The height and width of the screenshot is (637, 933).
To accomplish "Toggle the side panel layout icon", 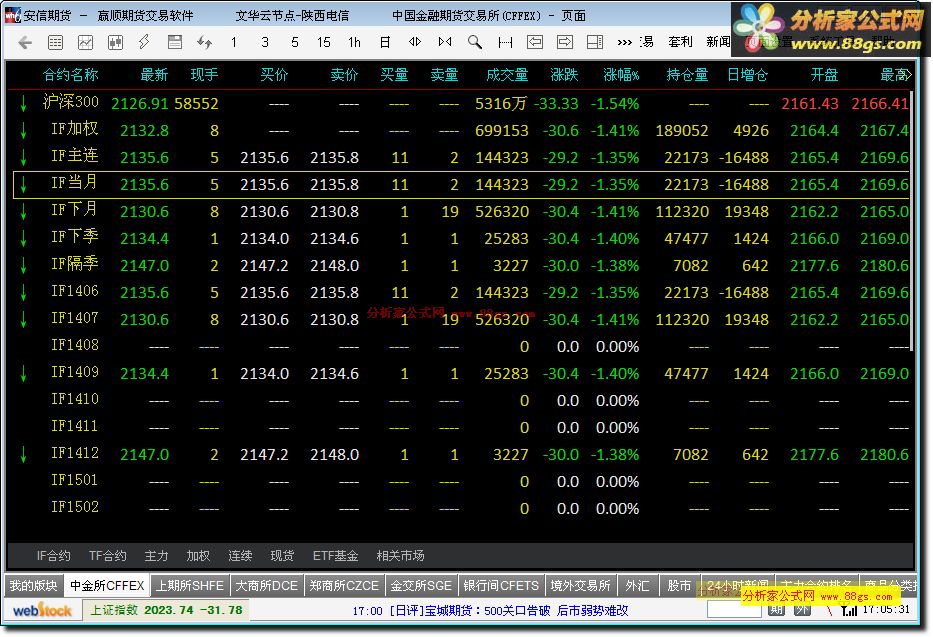I will [x=594, y=42].
